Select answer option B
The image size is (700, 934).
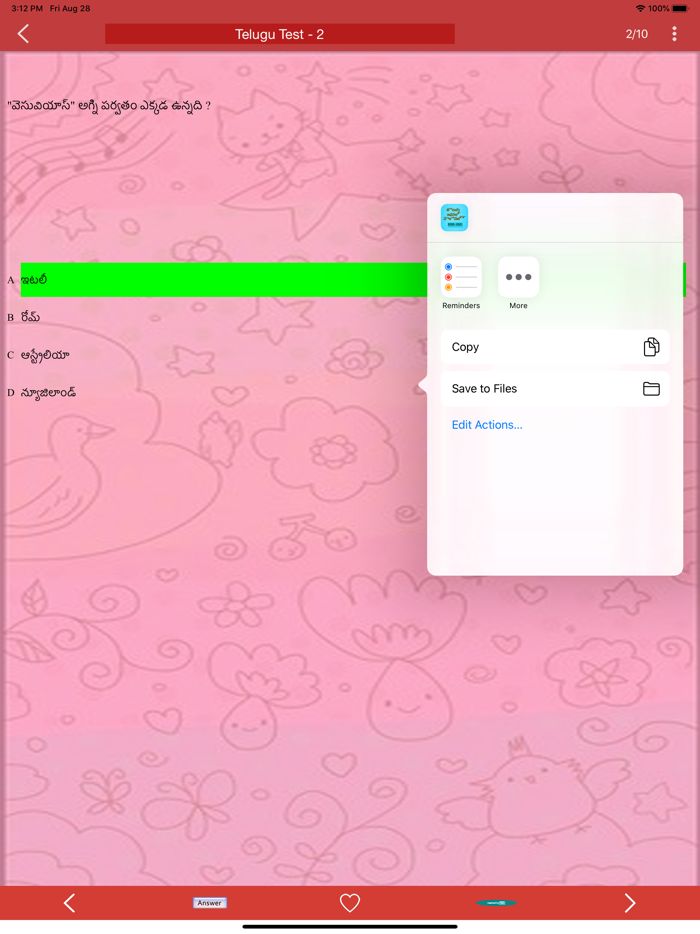(24, 317)
